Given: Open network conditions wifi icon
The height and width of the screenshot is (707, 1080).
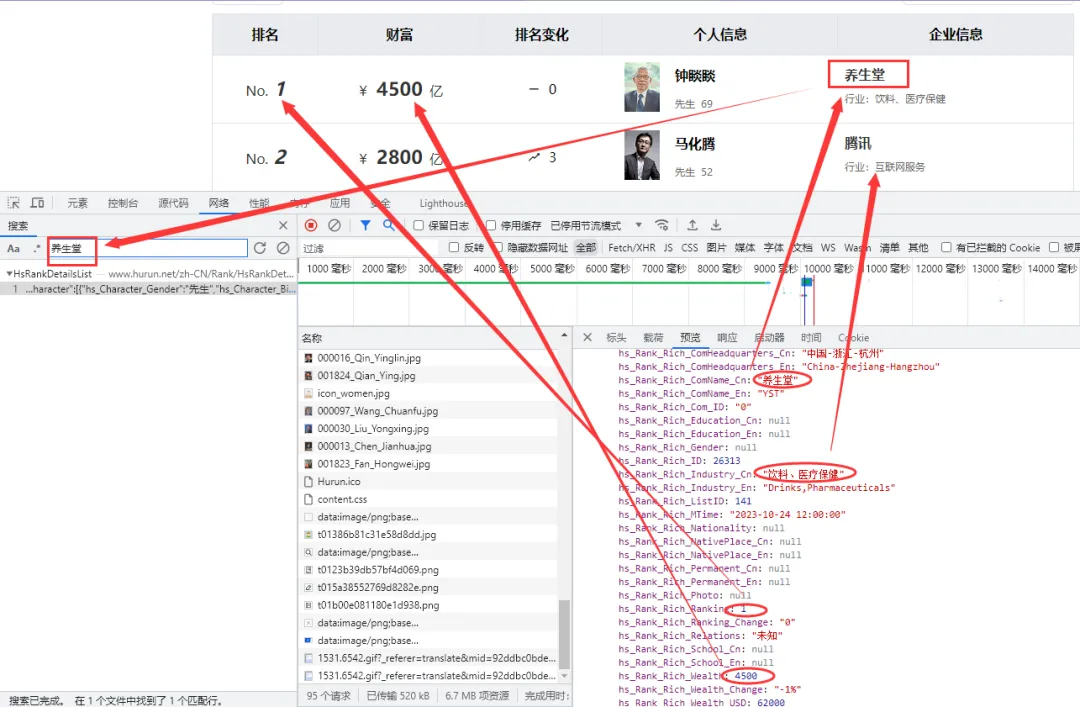Looking at the screenshot, I should 662,225.
